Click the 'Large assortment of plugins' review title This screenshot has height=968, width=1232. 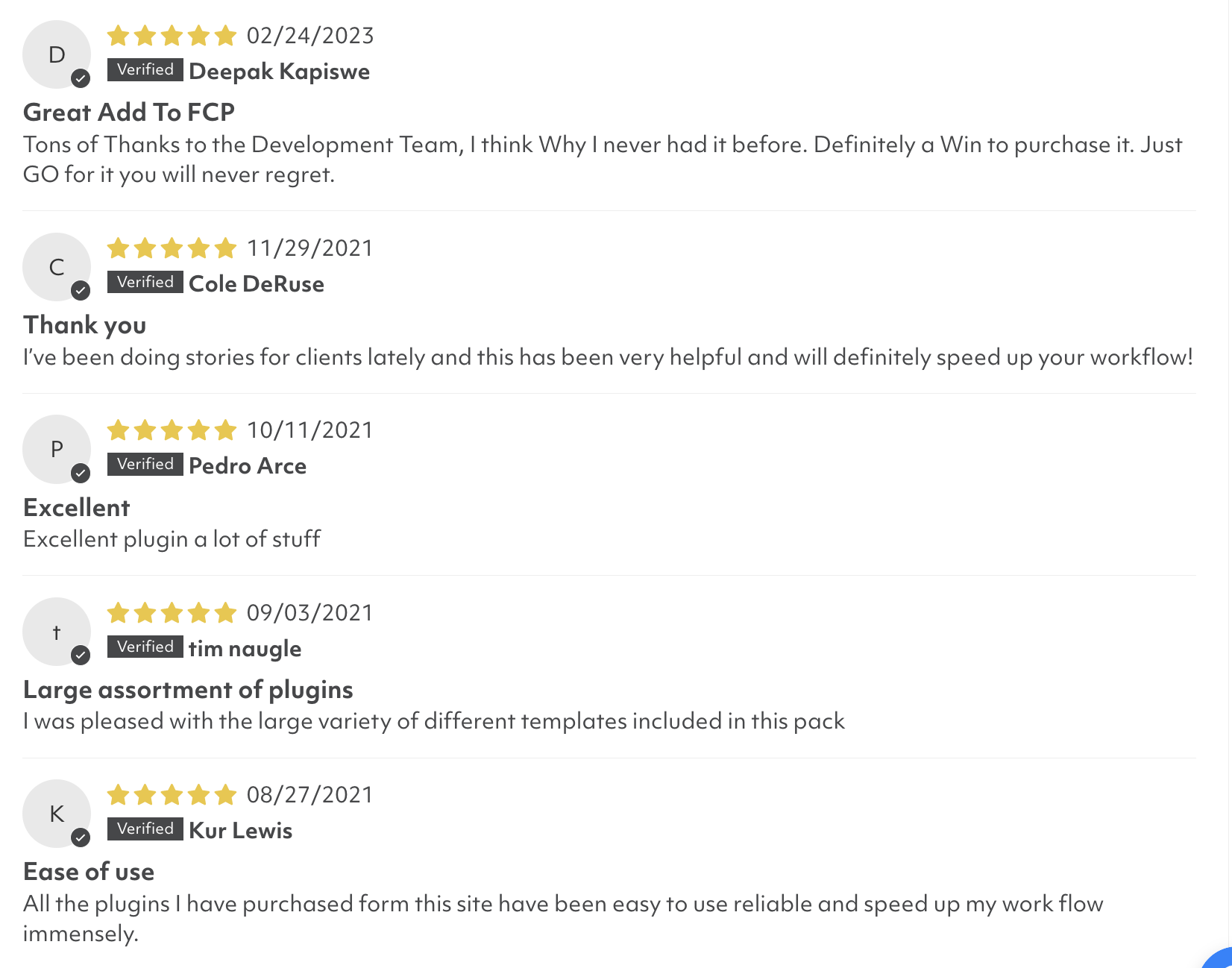point(188,690)
